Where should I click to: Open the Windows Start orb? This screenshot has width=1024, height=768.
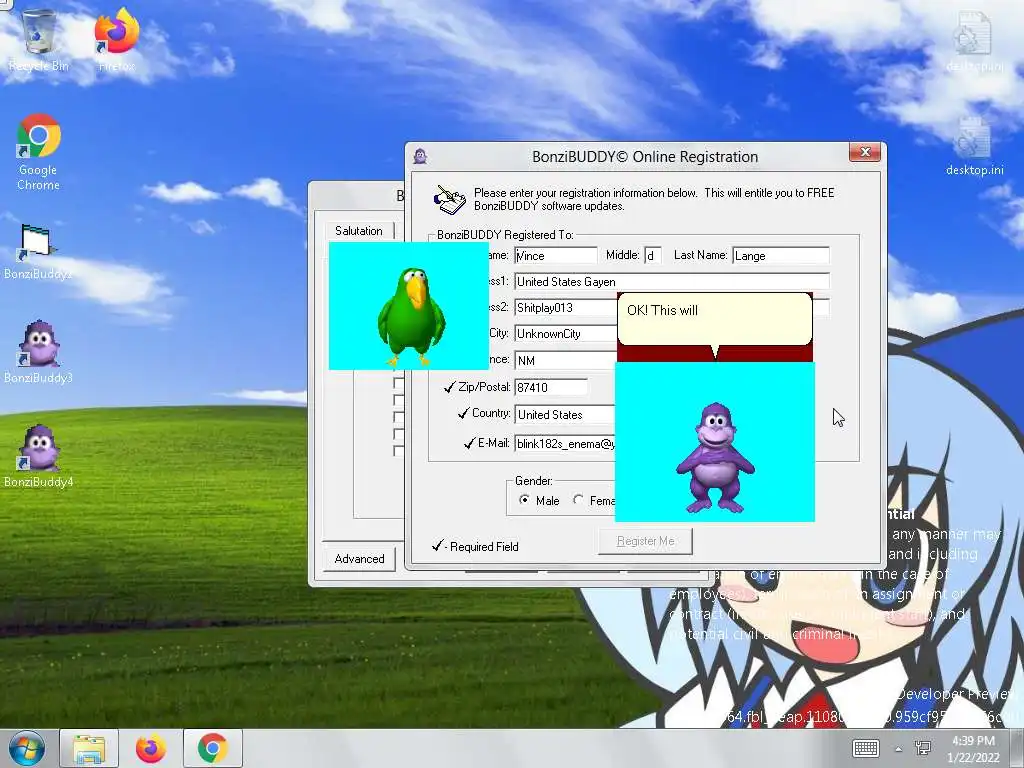click(x=26, y=748)
